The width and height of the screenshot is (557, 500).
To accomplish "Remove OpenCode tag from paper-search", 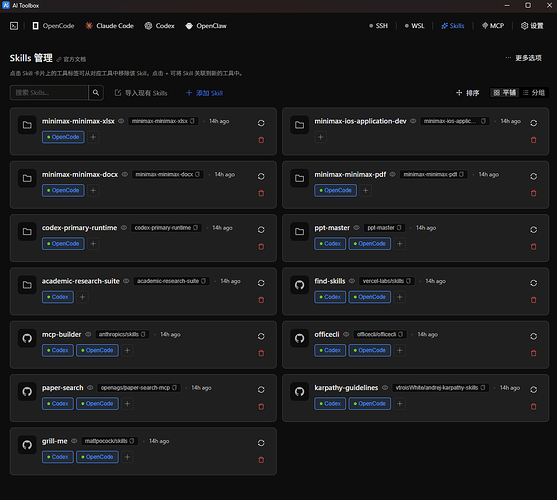I will coord(97,403).
